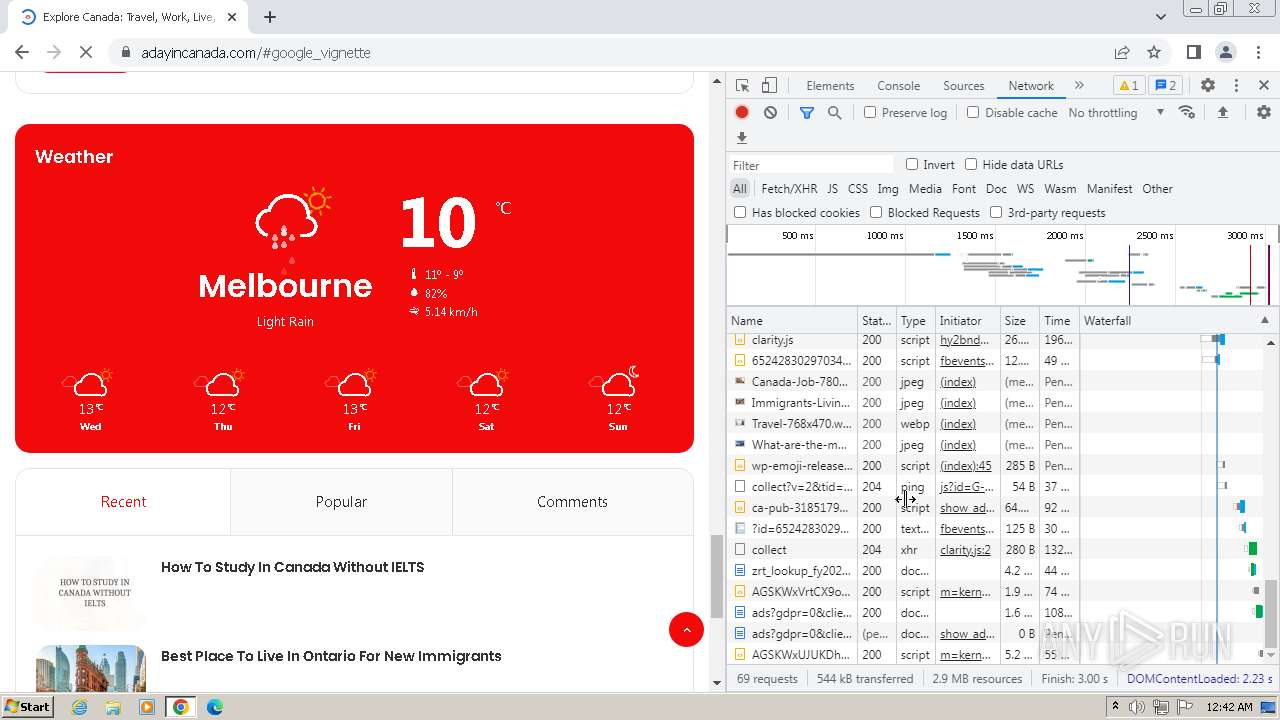Check 3rd-party requests option
The image size is (1280, 720).
996,212
